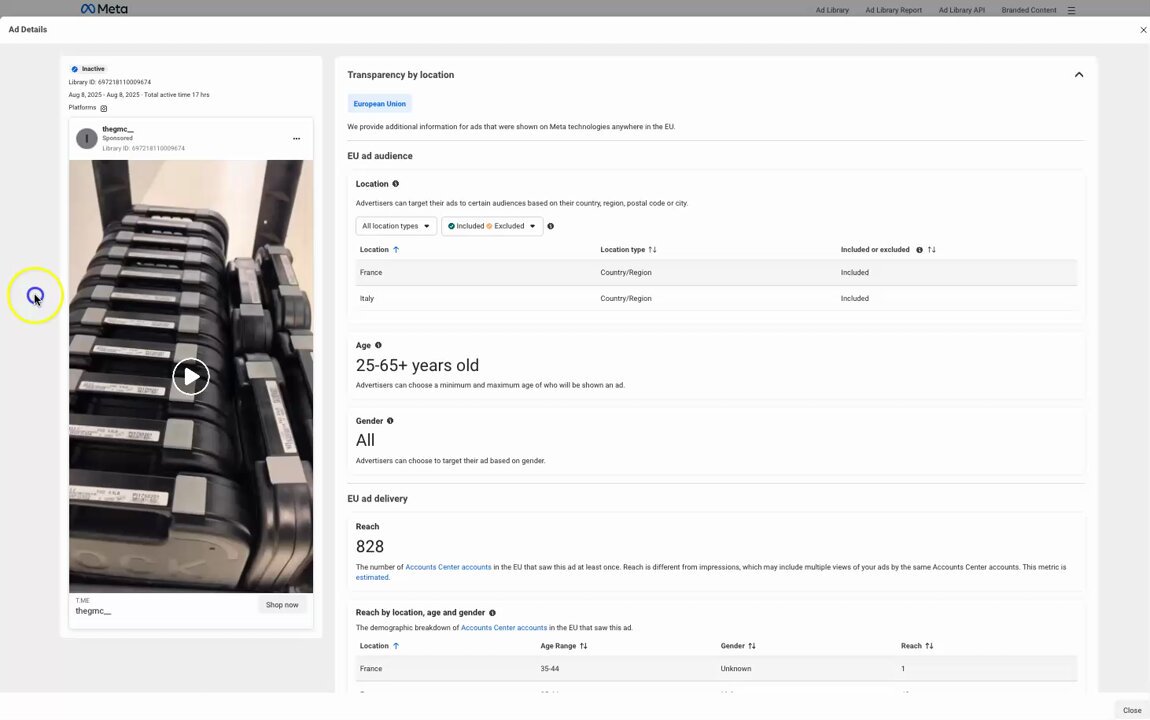Close Ad Details with the X icon

(x=1143, y=30)
